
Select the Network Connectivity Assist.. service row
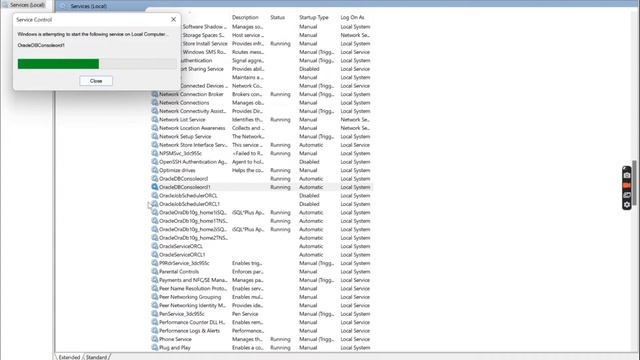tap(261, 111)
